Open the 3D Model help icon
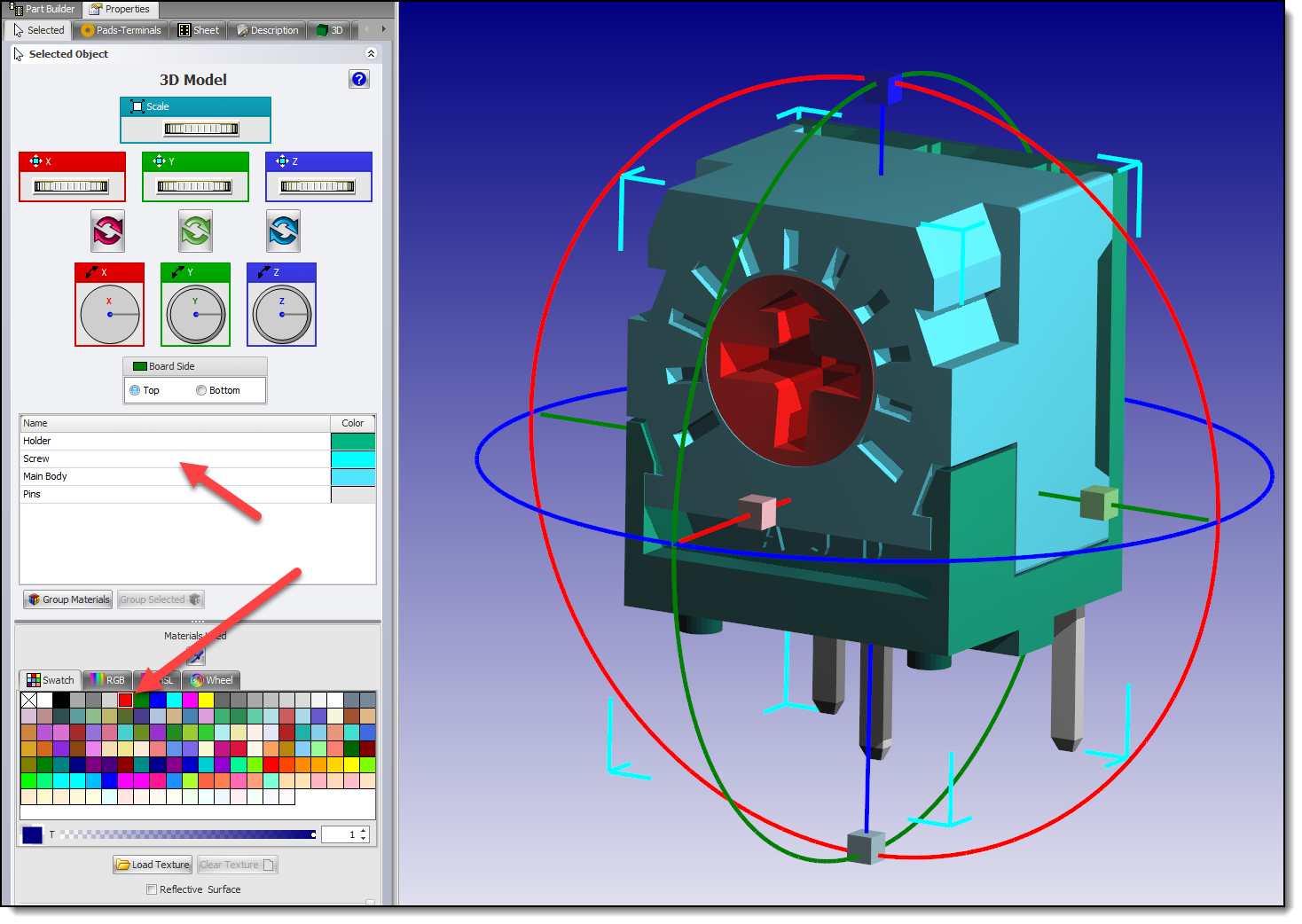The height and width of the screenshot is (924, 1302). 359,79
